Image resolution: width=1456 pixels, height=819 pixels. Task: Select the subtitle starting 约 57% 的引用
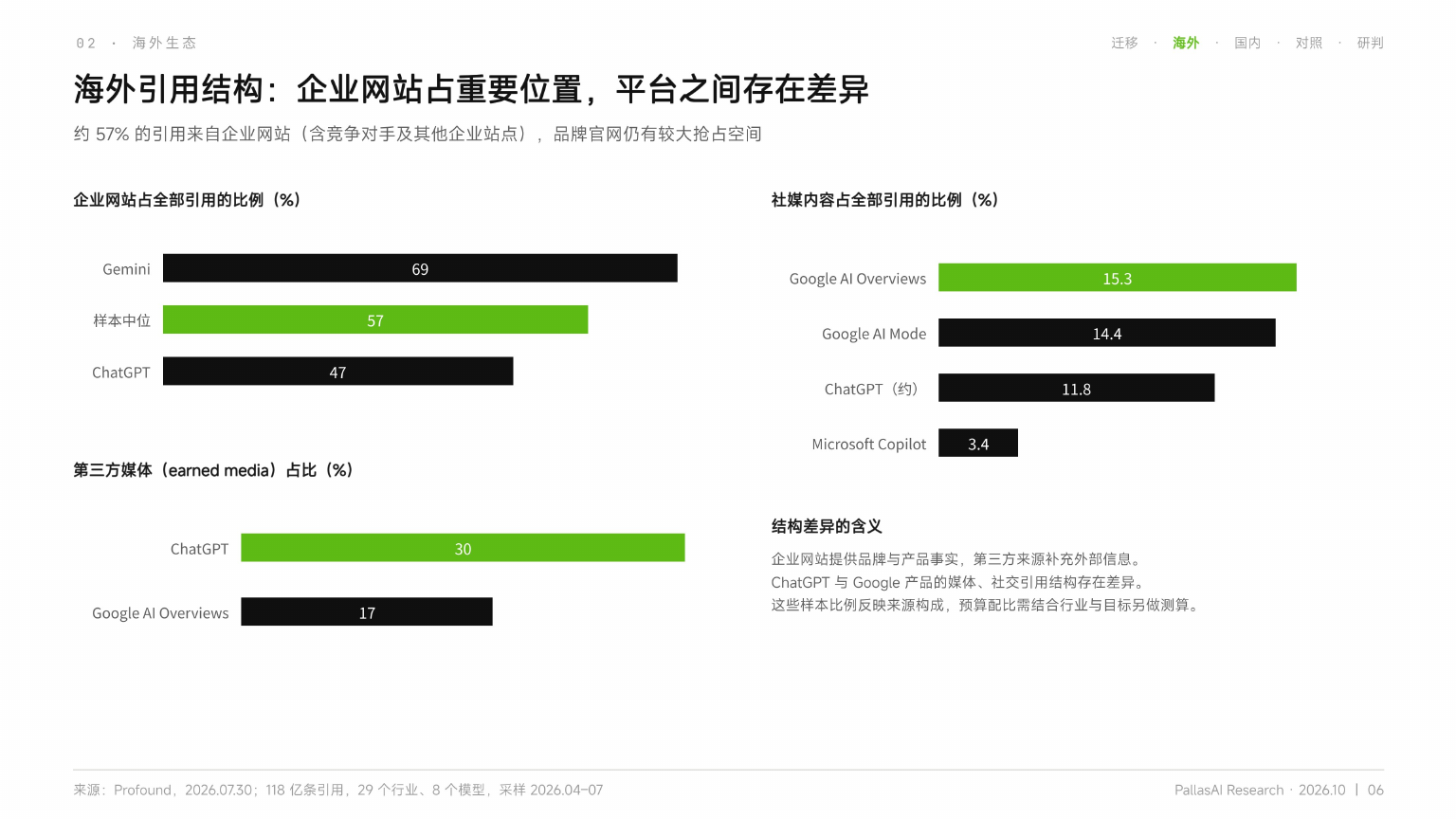418,134
